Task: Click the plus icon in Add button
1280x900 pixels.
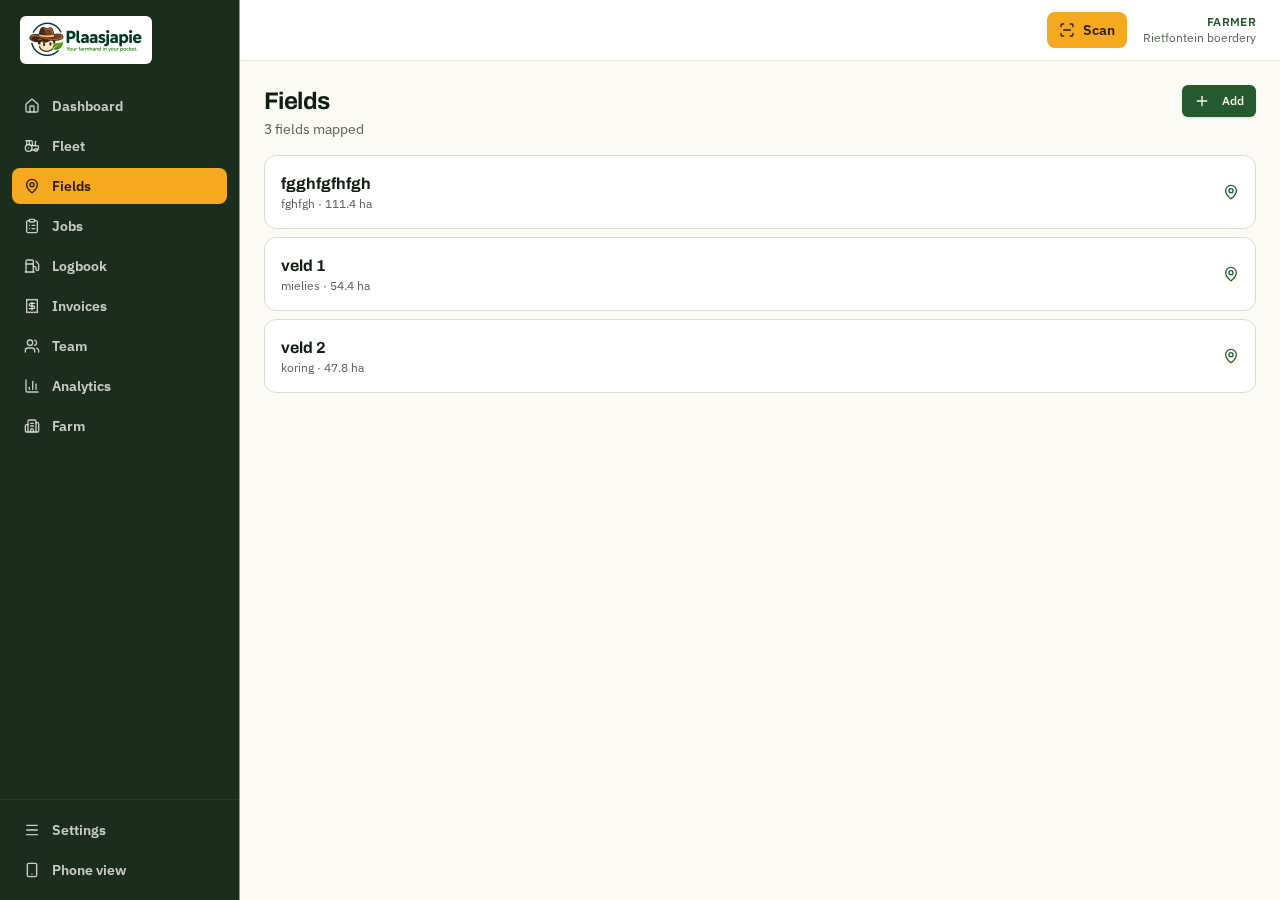Action: point(1202,101)
